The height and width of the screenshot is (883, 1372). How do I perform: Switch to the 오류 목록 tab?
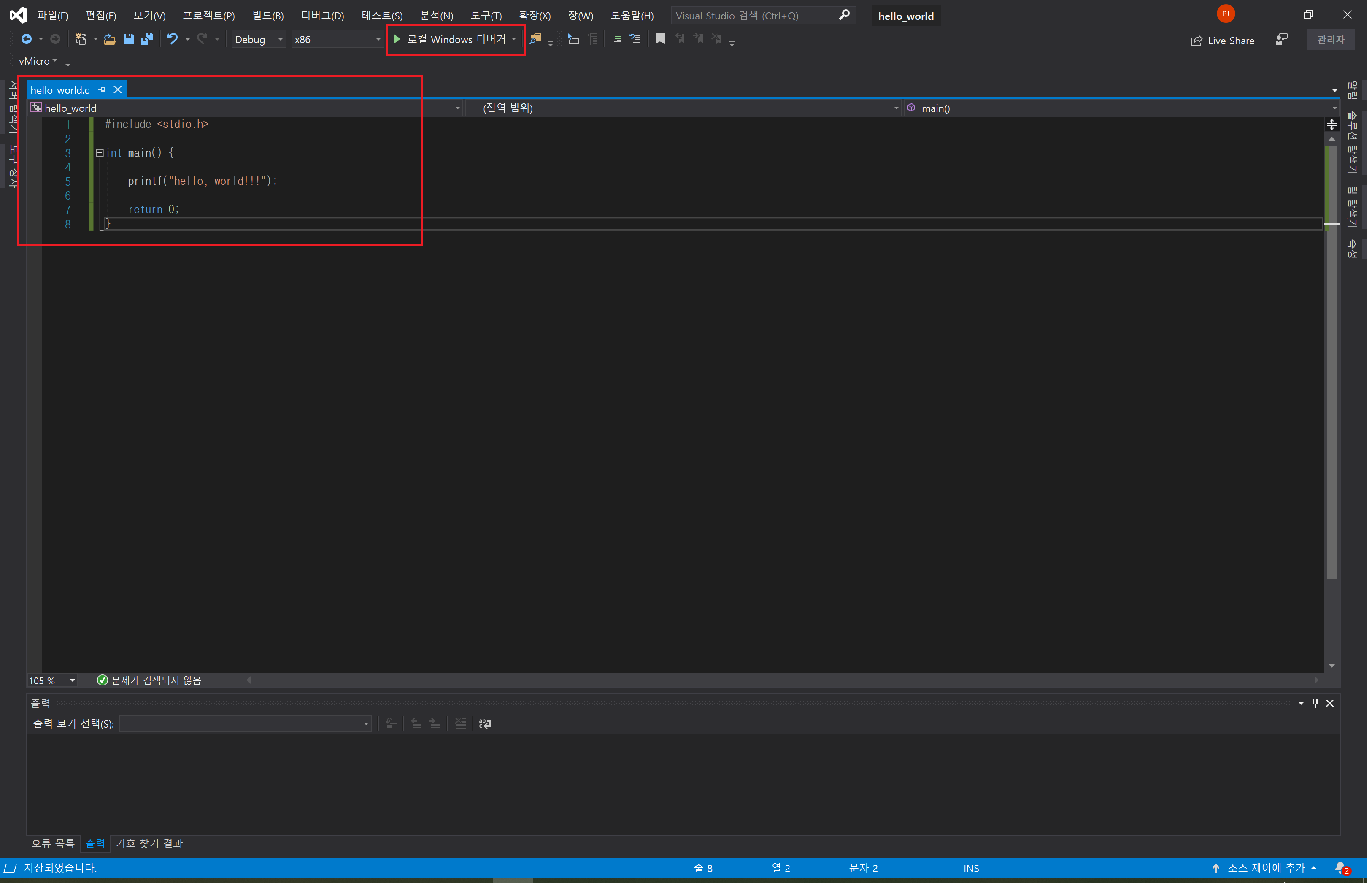pos(53,843)
